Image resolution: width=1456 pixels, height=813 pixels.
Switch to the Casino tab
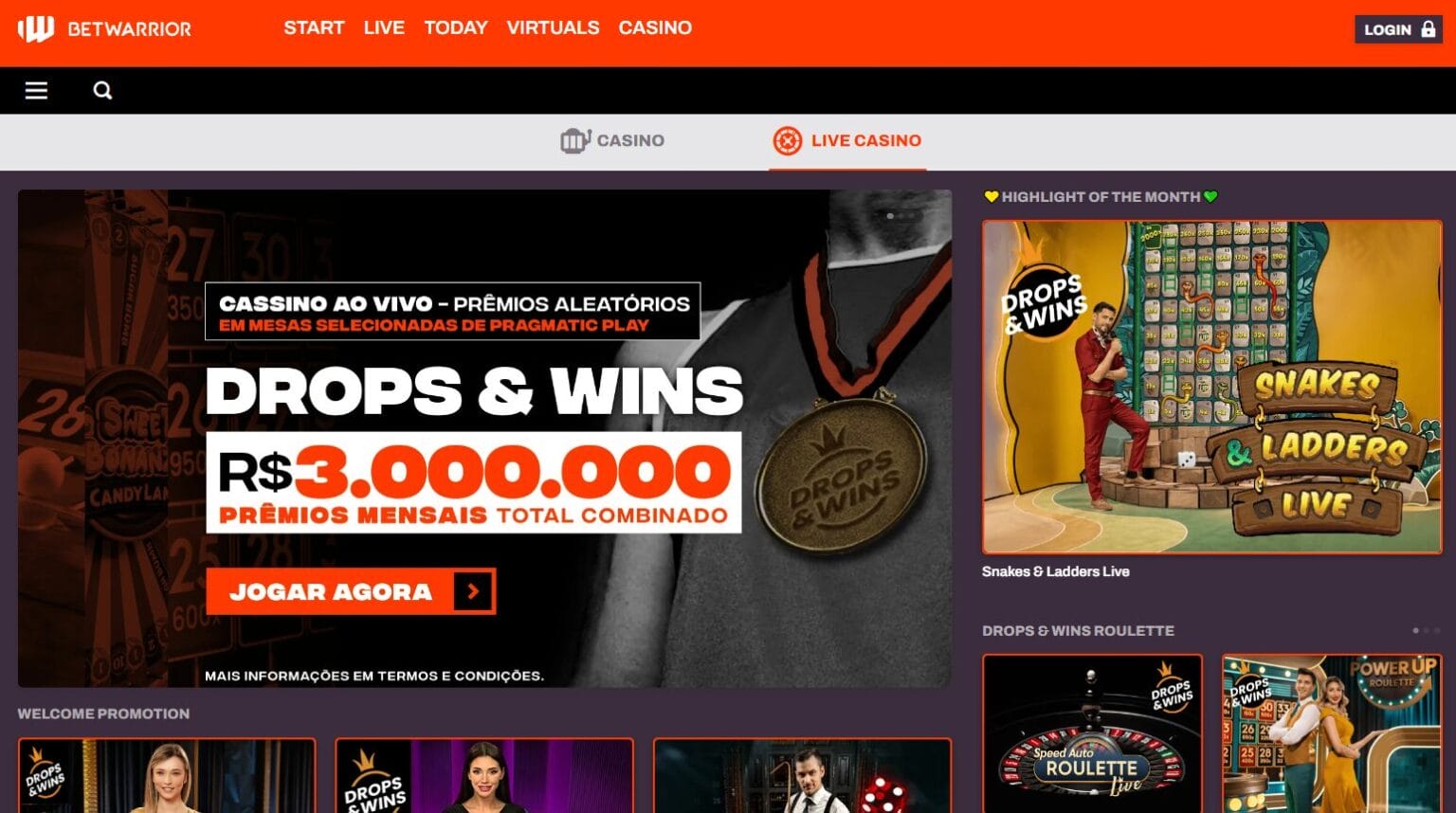point(612,141)
